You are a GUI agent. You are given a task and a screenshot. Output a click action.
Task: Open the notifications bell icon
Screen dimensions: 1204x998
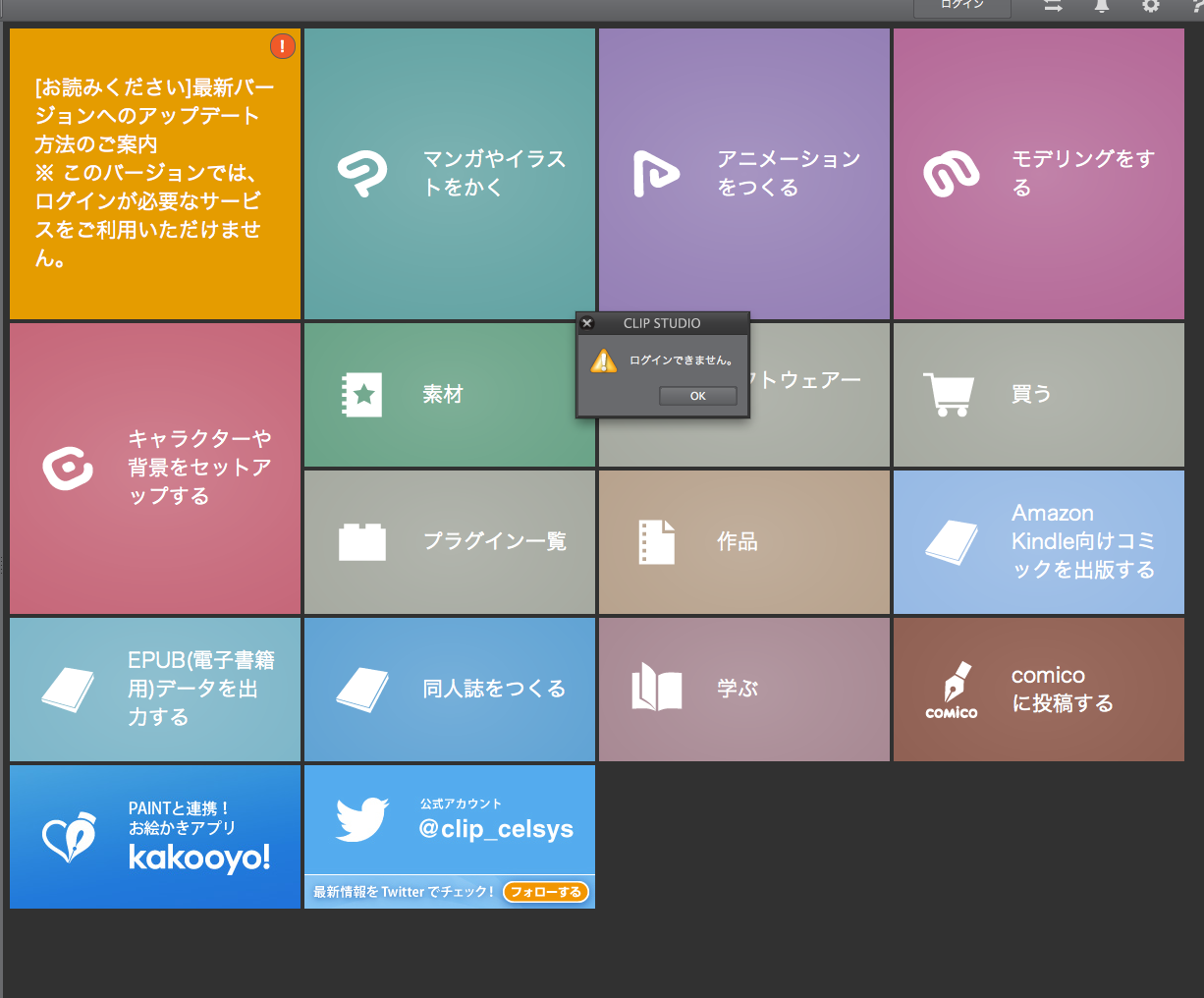[1102, 6]
